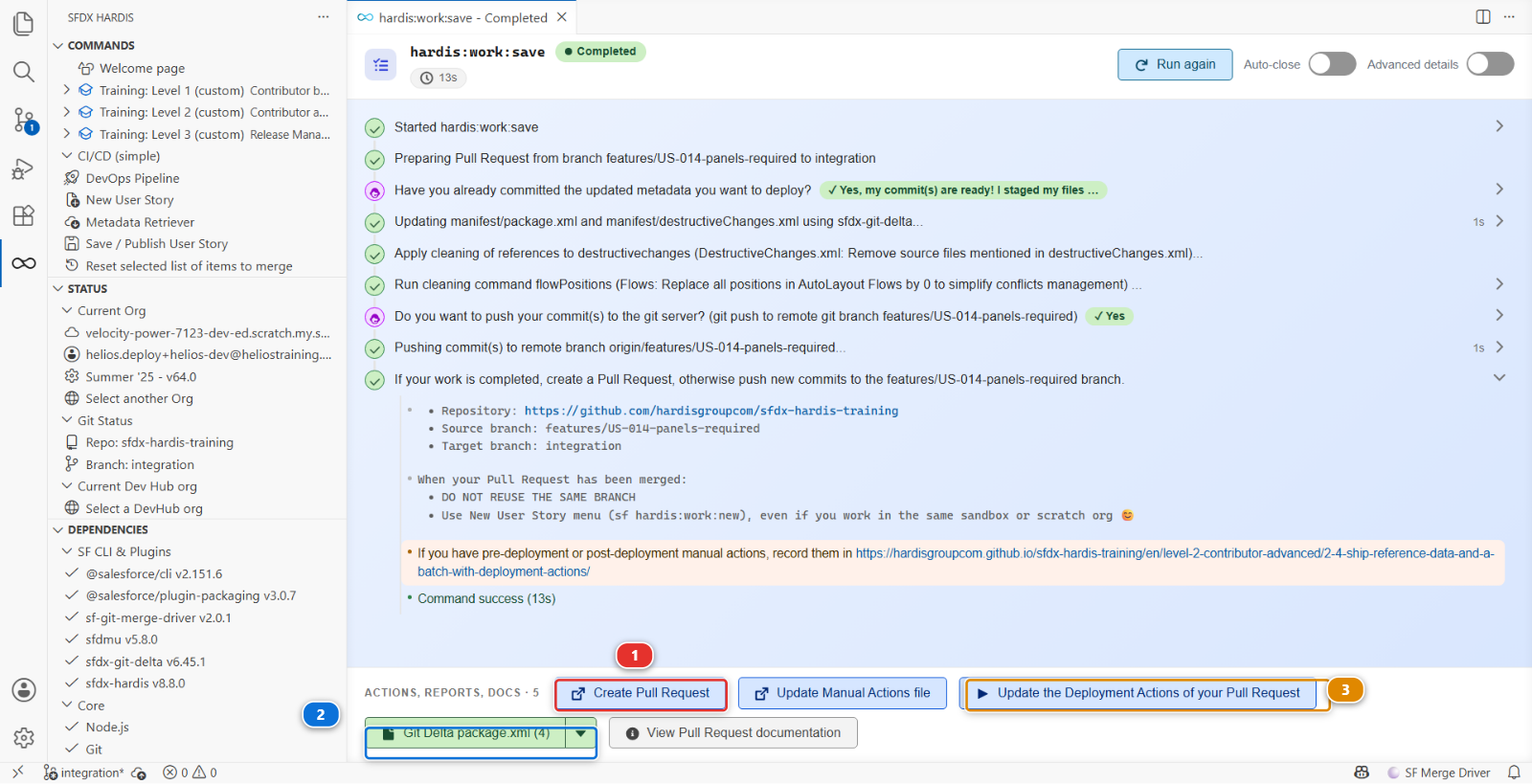This screenshot has height=784, width=1532.
Task: Collapse the STATUS section
Action: click(58, 289)
